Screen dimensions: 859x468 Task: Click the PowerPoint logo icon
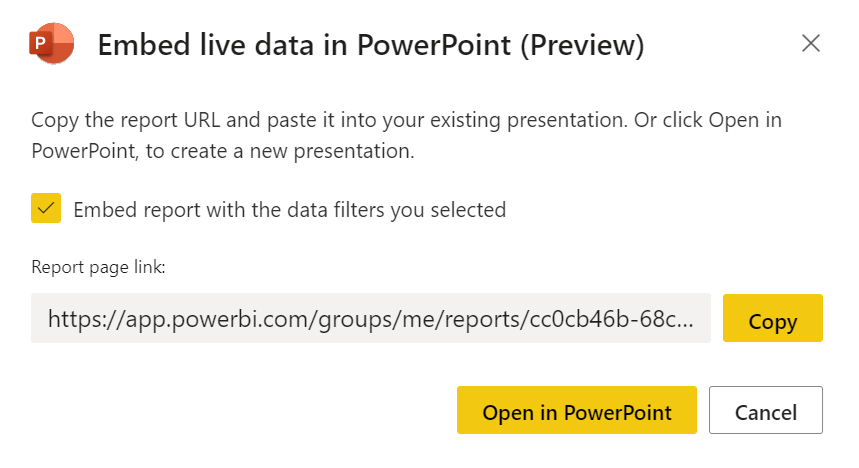(51, 43)
